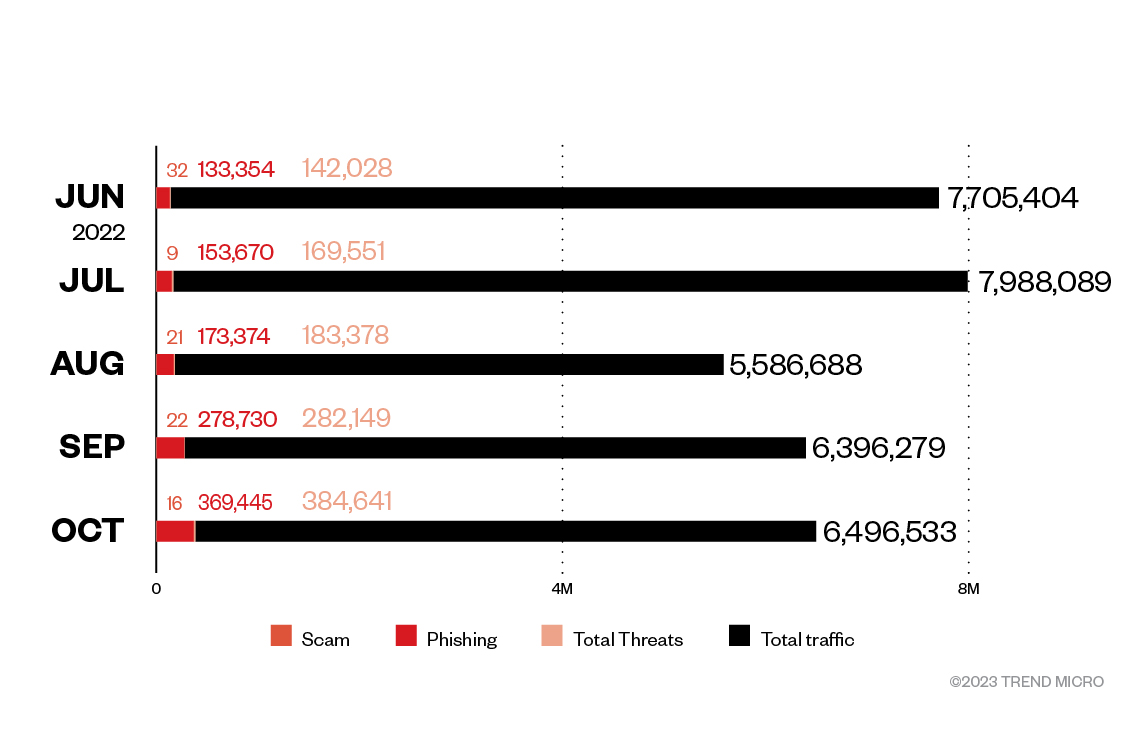Click the JUL total traffic value 7,988,089
Image resolution: width=1146 pixels, height=730 pixels.
click(1045, 281)
